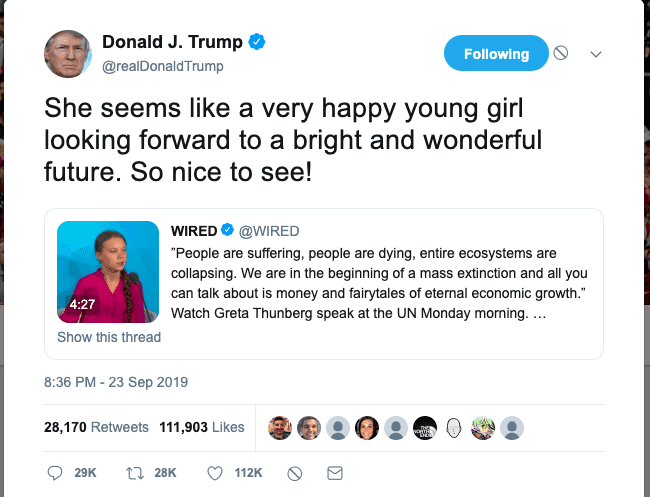The height and width of the screenshot is (497, 650).
Task: Click the envelope direct message icon
Action: [335, 472]
